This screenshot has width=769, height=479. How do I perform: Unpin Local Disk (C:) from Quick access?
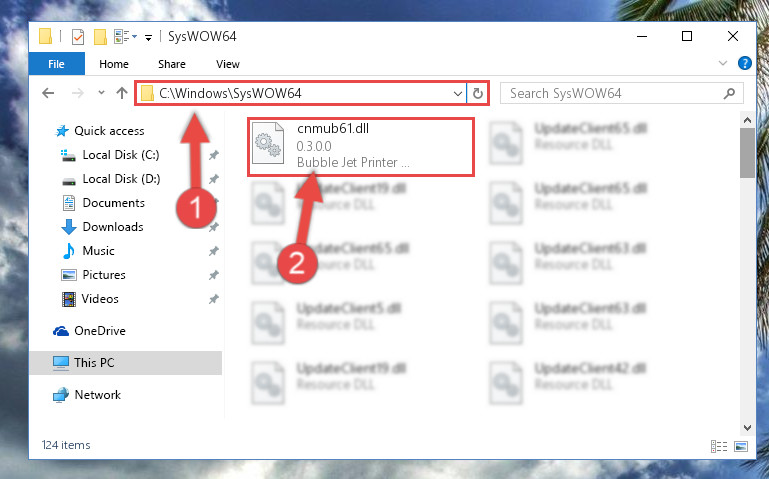tap(213, 155)
